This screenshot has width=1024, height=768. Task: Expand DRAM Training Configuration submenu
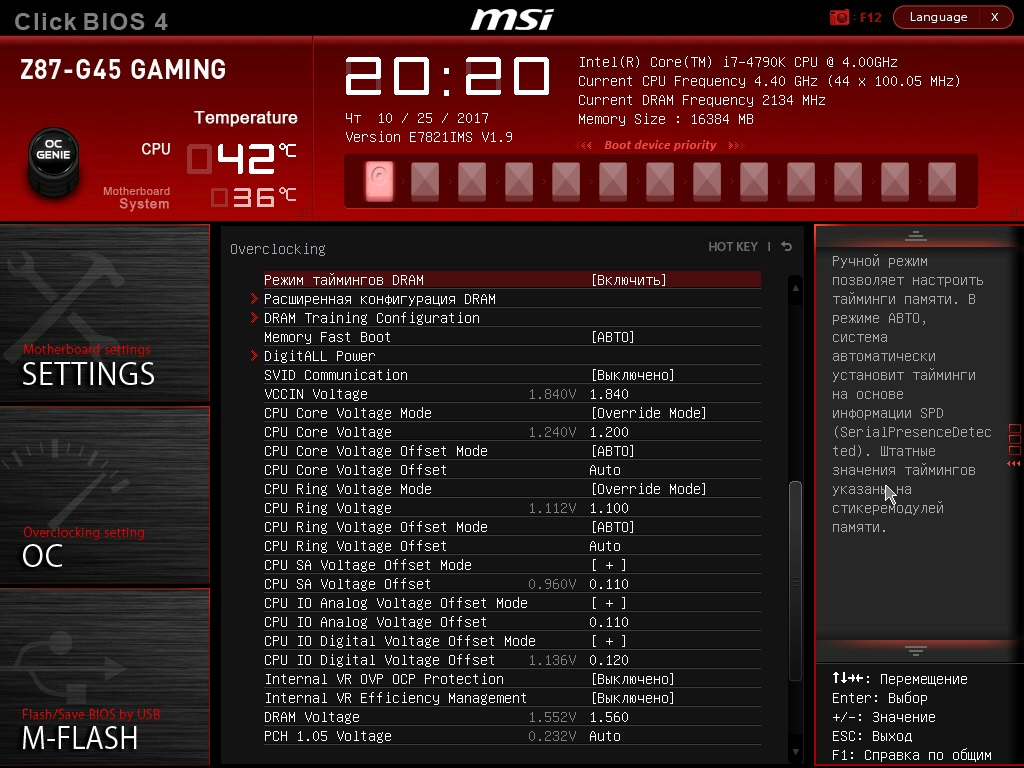point(372,318)
